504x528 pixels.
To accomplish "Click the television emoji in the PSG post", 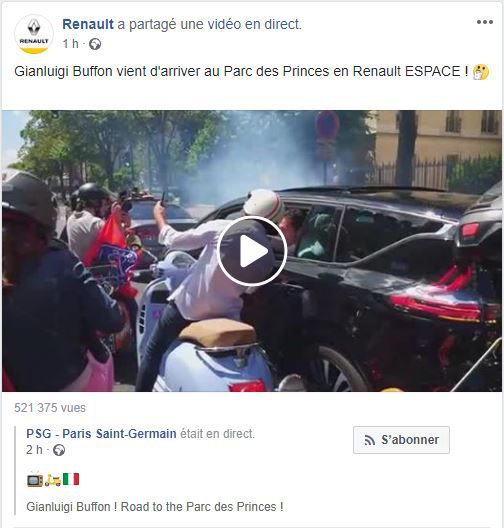I will tap(35, 480).
